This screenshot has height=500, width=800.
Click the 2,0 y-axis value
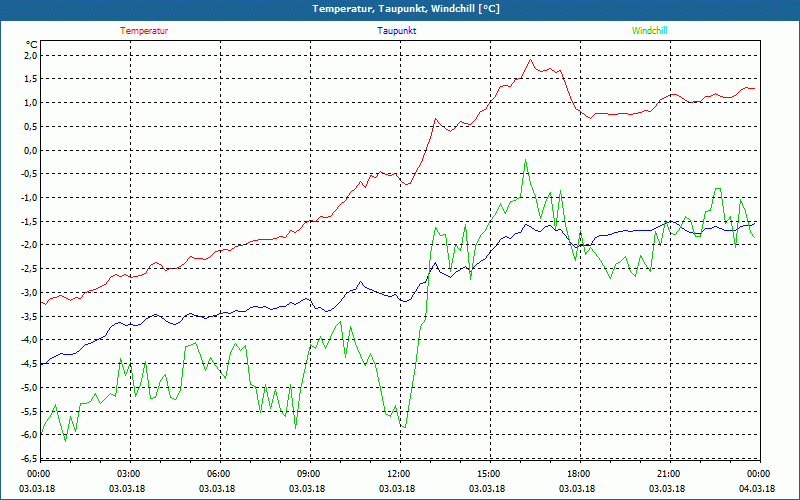click(x=31, y=55)
